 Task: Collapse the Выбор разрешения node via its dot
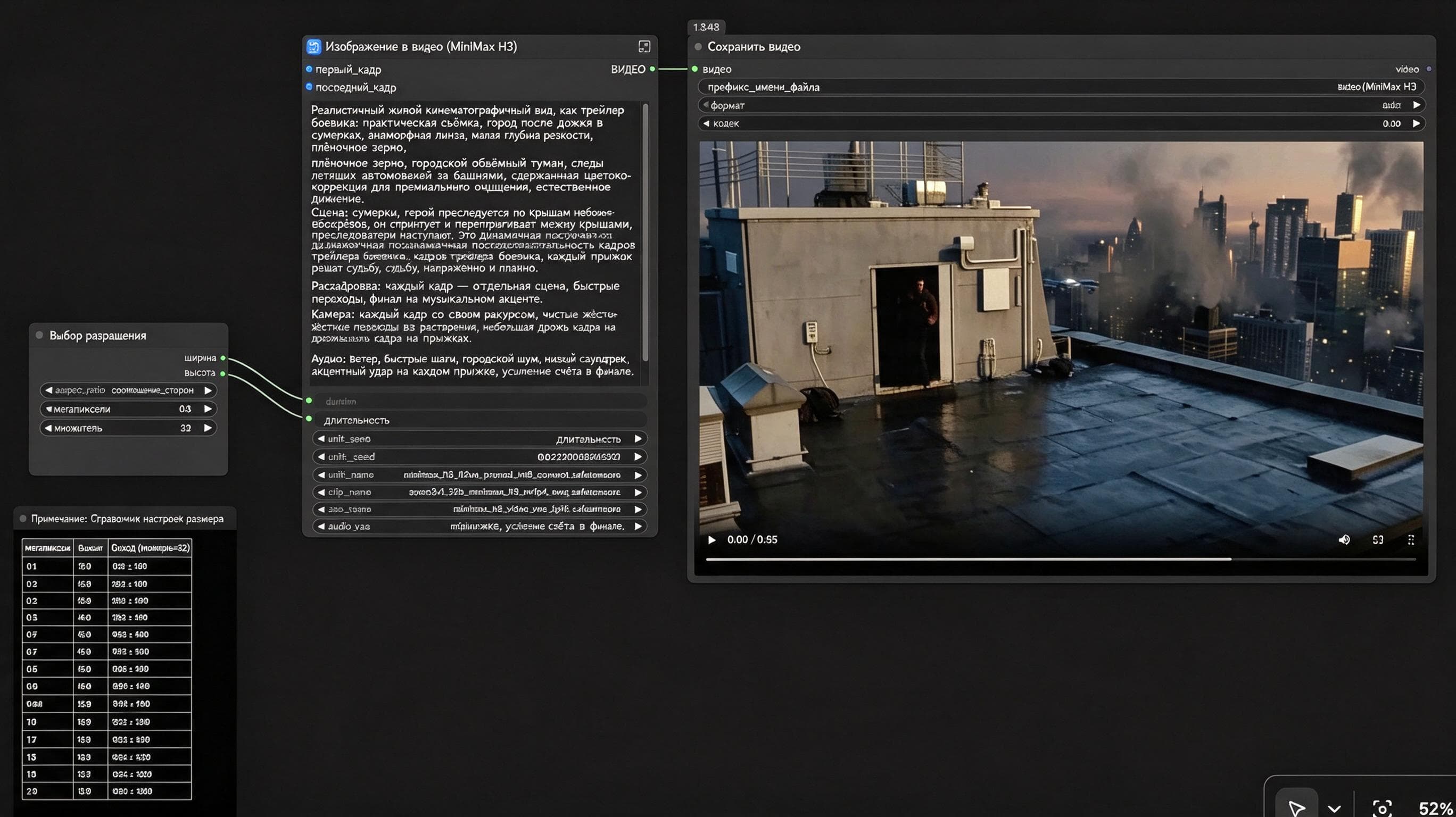point(39,335)
